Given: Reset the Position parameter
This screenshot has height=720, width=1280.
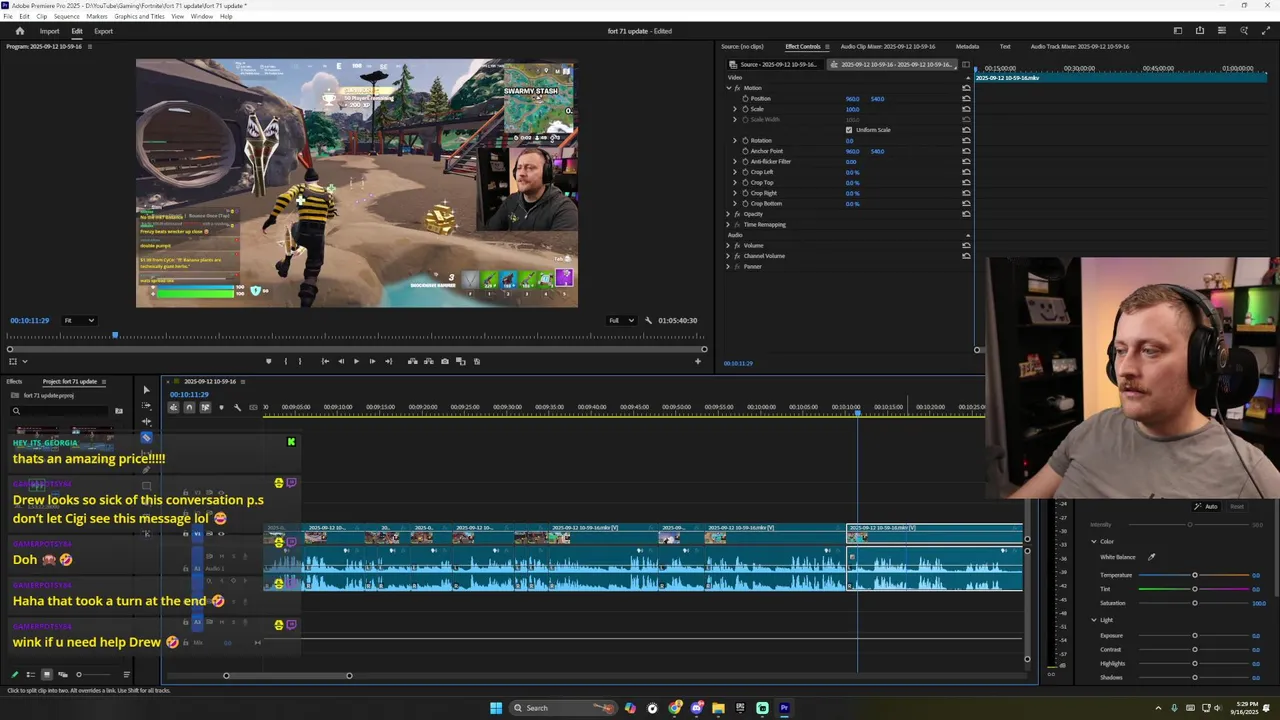Looking at the screenshot, I should tap(966, 98).
